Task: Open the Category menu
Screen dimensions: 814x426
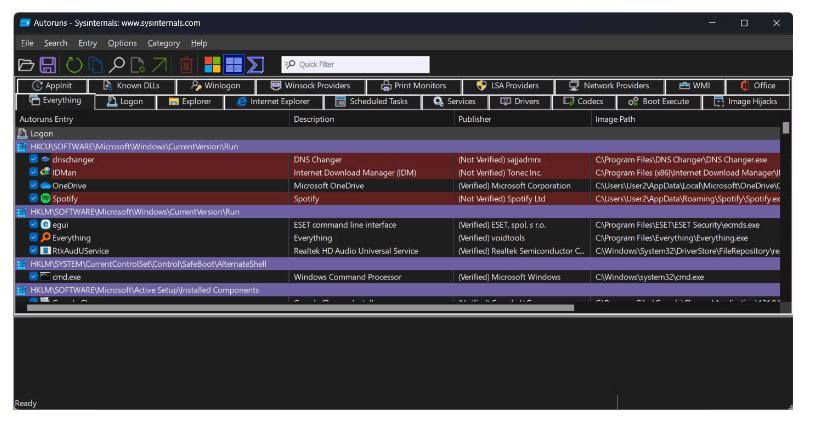Action: pos(163,43)
